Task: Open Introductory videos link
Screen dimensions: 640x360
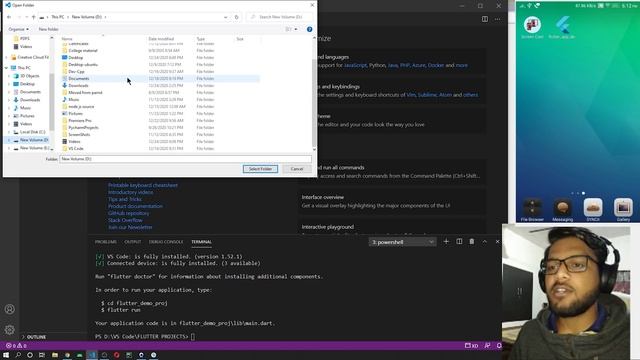Action: (131, 192)
